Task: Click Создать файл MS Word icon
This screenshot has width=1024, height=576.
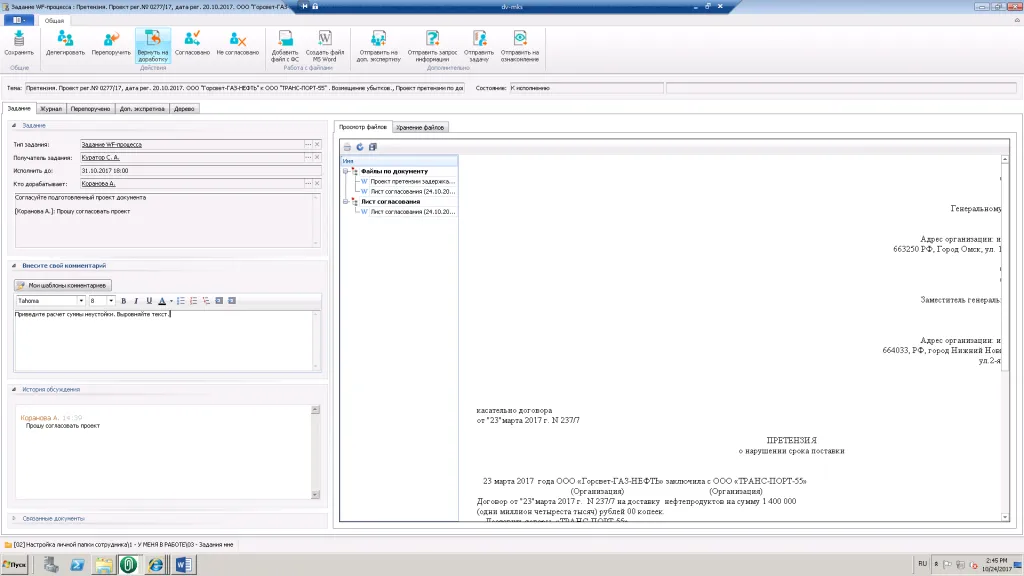Action: click(325, 42)
